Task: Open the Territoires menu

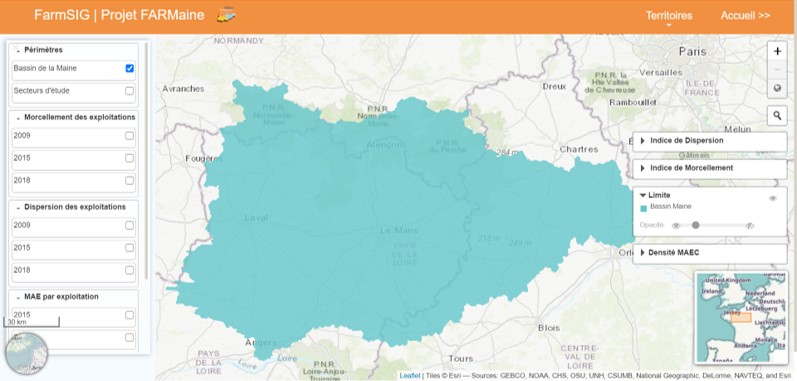Action: pyautogui.click(x=669, y=16)
